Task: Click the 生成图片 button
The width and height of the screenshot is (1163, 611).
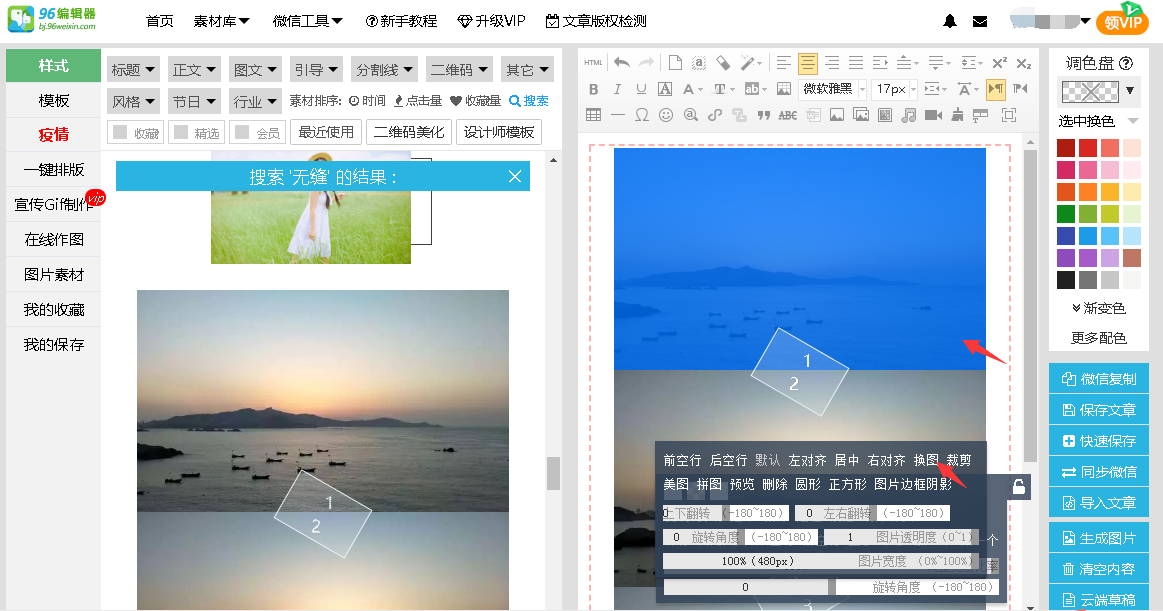Action: point(1098,538)
